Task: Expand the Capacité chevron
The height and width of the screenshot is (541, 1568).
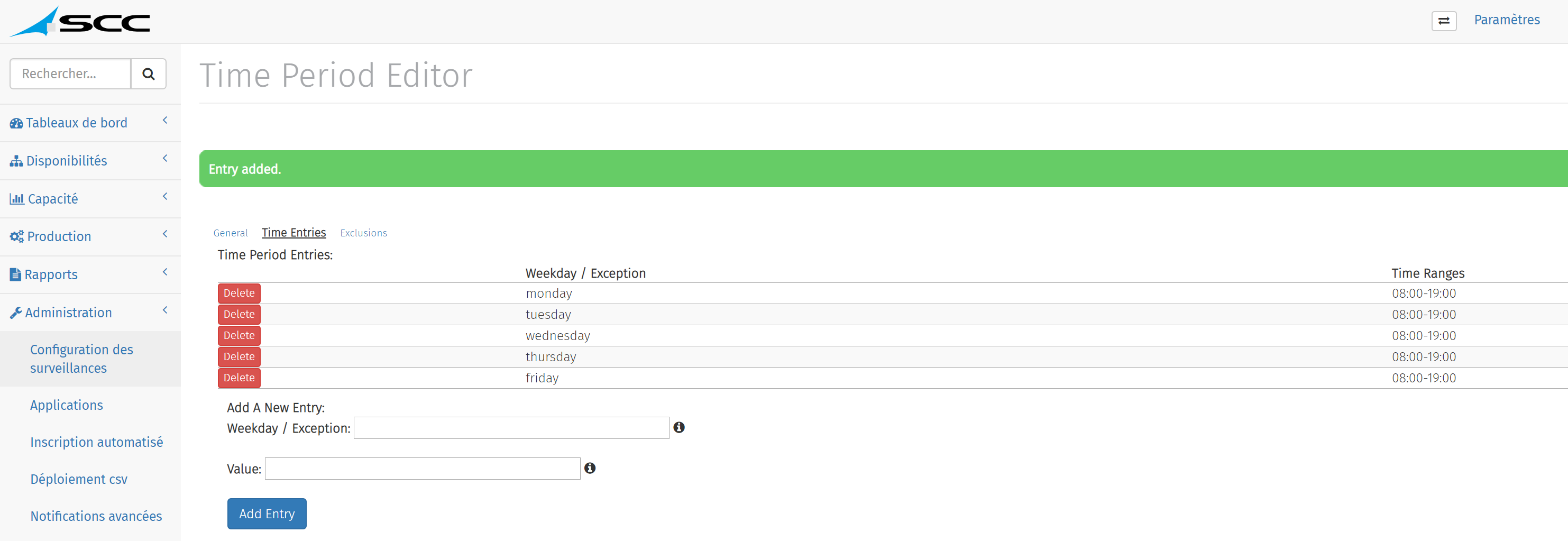Action: (x=165, y=196)
